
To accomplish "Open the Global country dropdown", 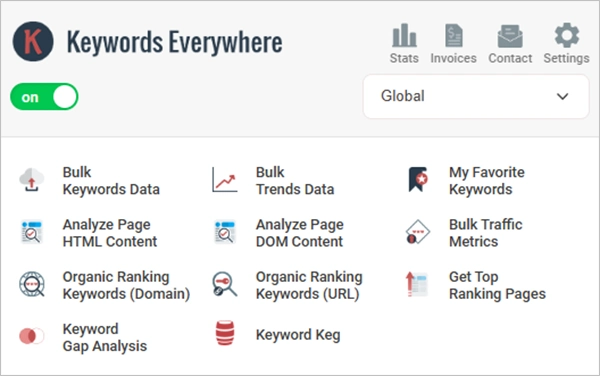I will (x=476, y=96).
